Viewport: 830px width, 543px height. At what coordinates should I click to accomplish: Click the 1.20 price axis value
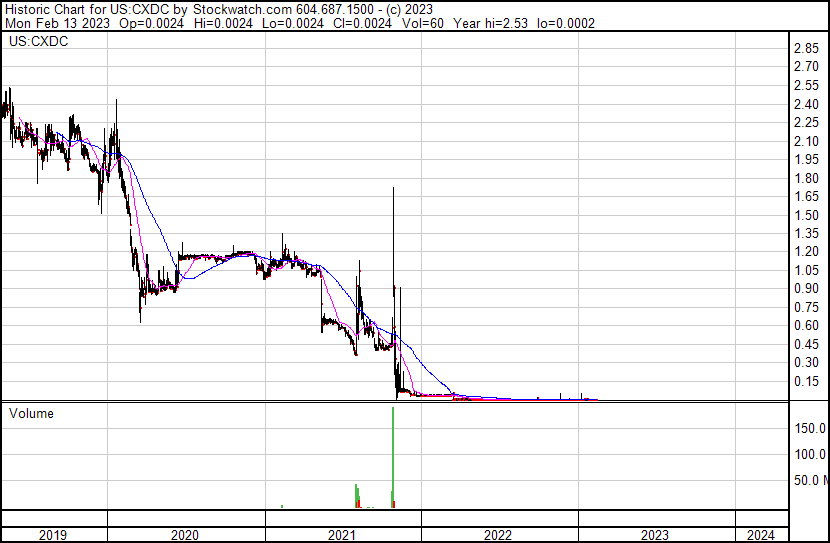click(807, 251)
